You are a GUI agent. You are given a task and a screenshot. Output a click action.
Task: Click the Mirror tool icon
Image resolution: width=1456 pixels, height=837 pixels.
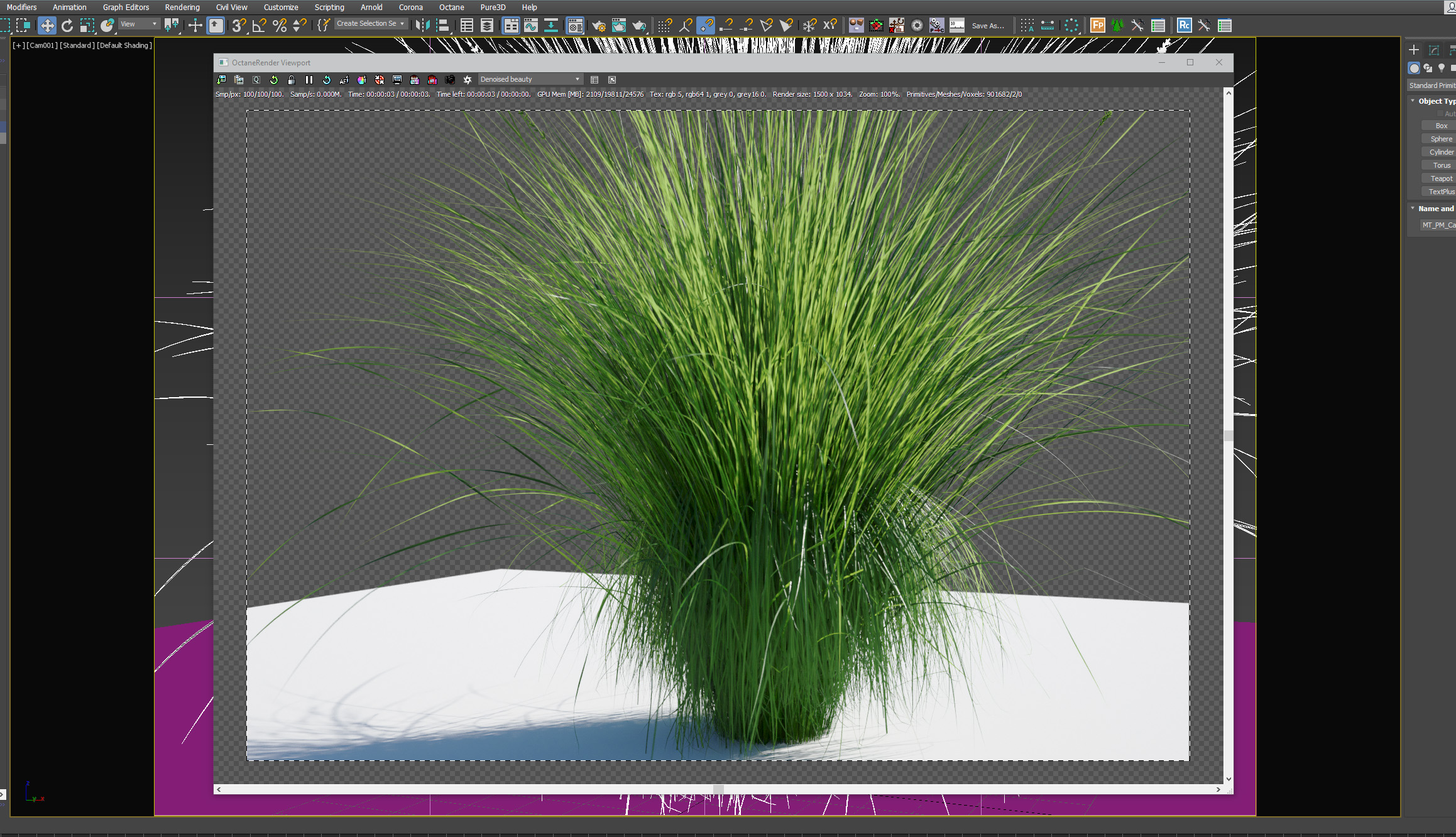pyautogui.click(x=423, y=26)
